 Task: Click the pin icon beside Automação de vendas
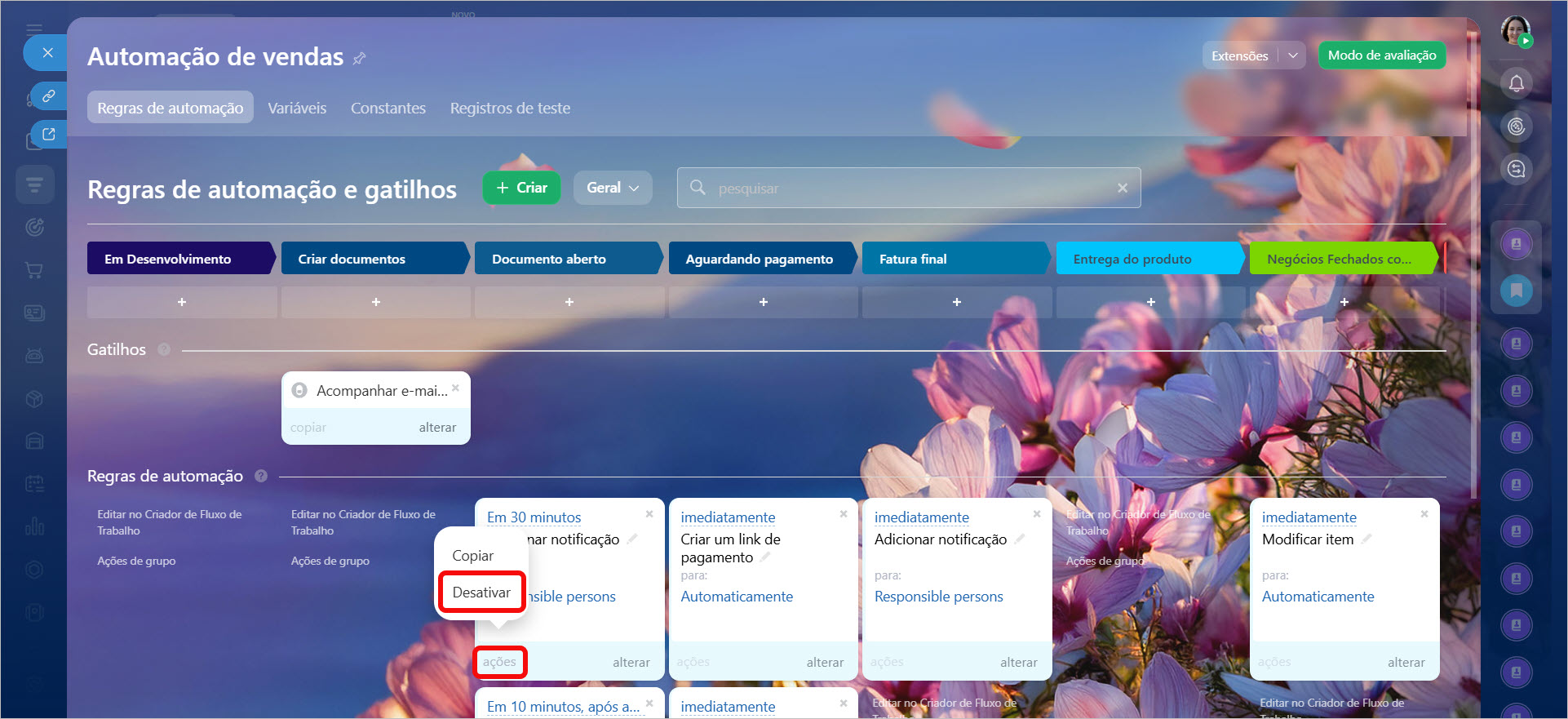coord(359,58)
